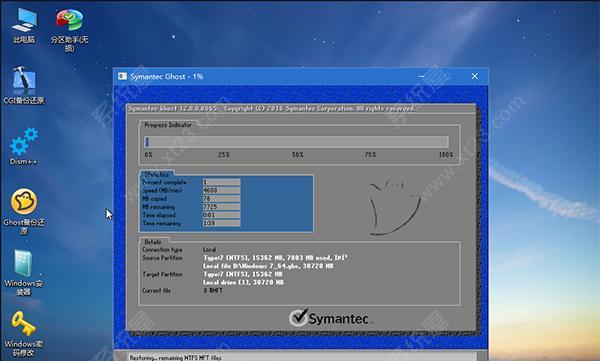Click the 50% progress scale label
Viewport: 600px width, 361px height.
coord(297,155)
